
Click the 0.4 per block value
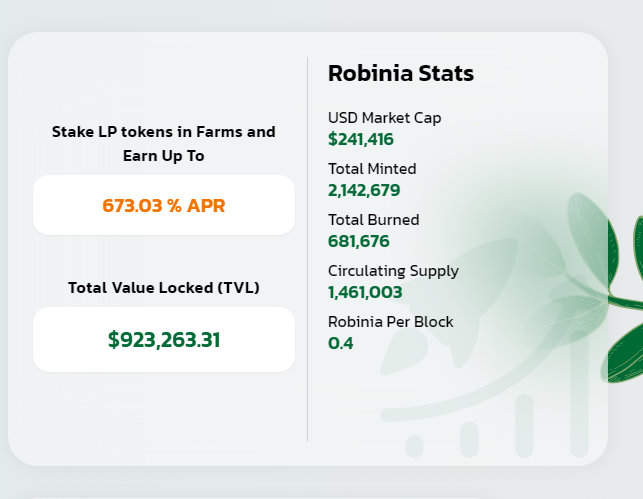tap(341, 343)
